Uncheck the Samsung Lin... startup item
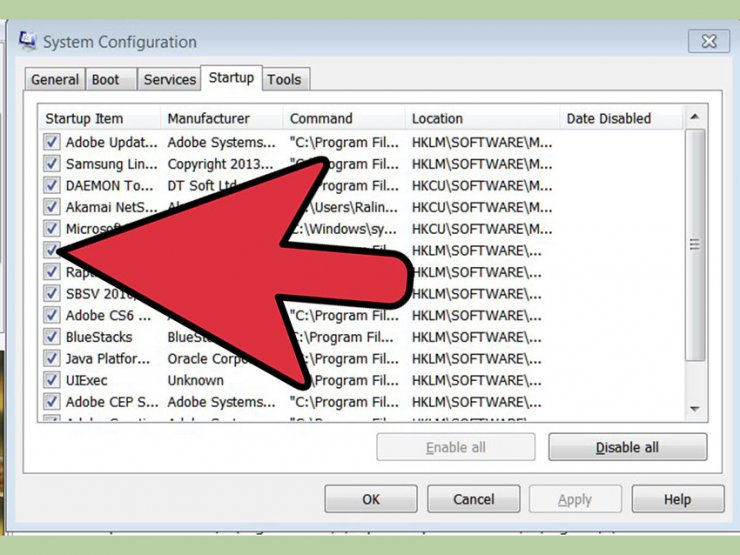 pyautogui.click(x=51, y=163)
